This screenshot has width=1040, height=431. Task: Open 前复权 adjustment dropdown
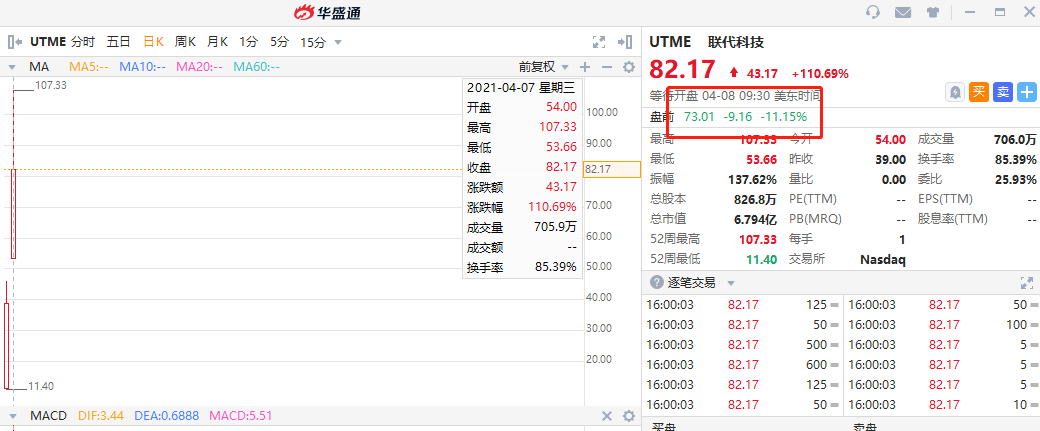click(544, 66)
